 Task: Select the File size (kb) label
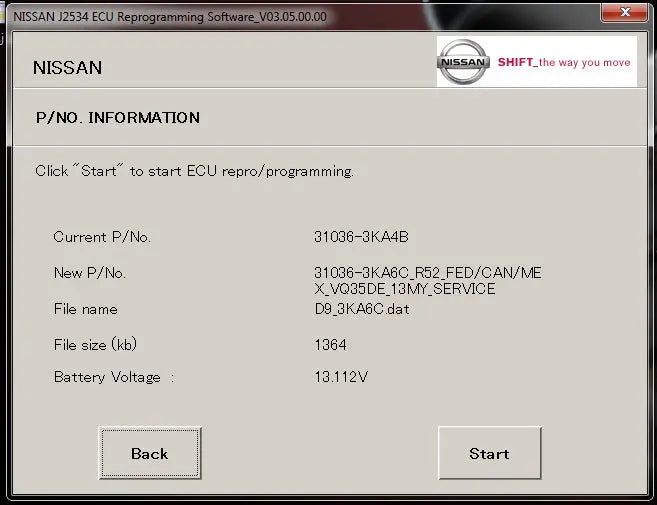point(95,345)
